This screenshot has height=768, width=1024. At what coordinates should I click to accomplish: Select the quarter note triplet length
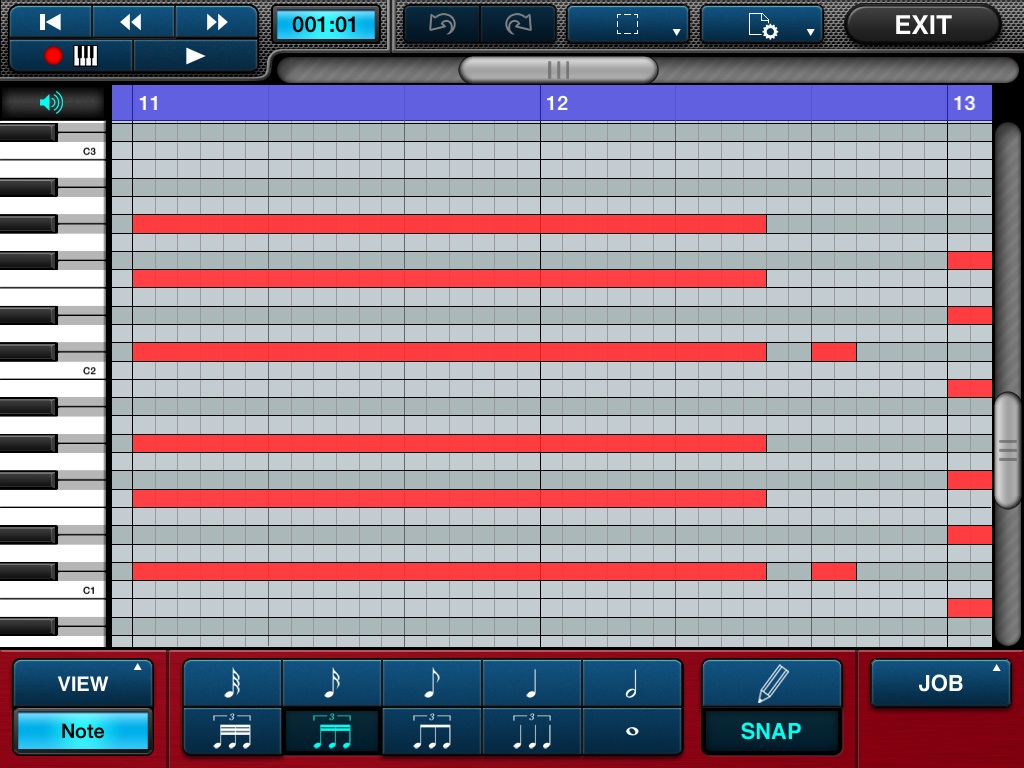[532, 731]
